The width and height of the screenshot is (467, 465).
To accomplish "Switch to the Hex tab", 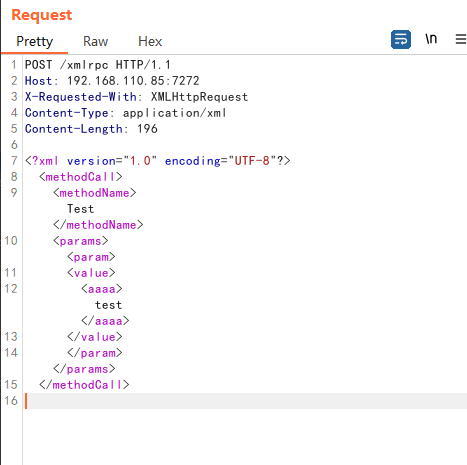I will [150, 42].
